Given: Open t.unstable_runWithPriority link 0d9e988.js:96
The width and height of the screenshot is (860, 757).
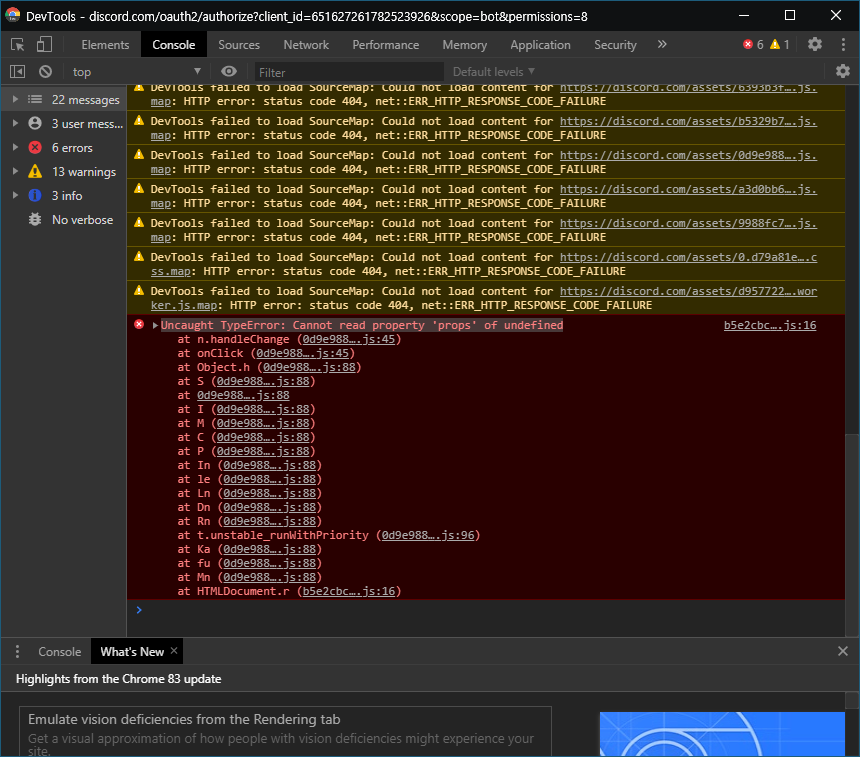Looking at the screenshot, I should click(428, 535).
